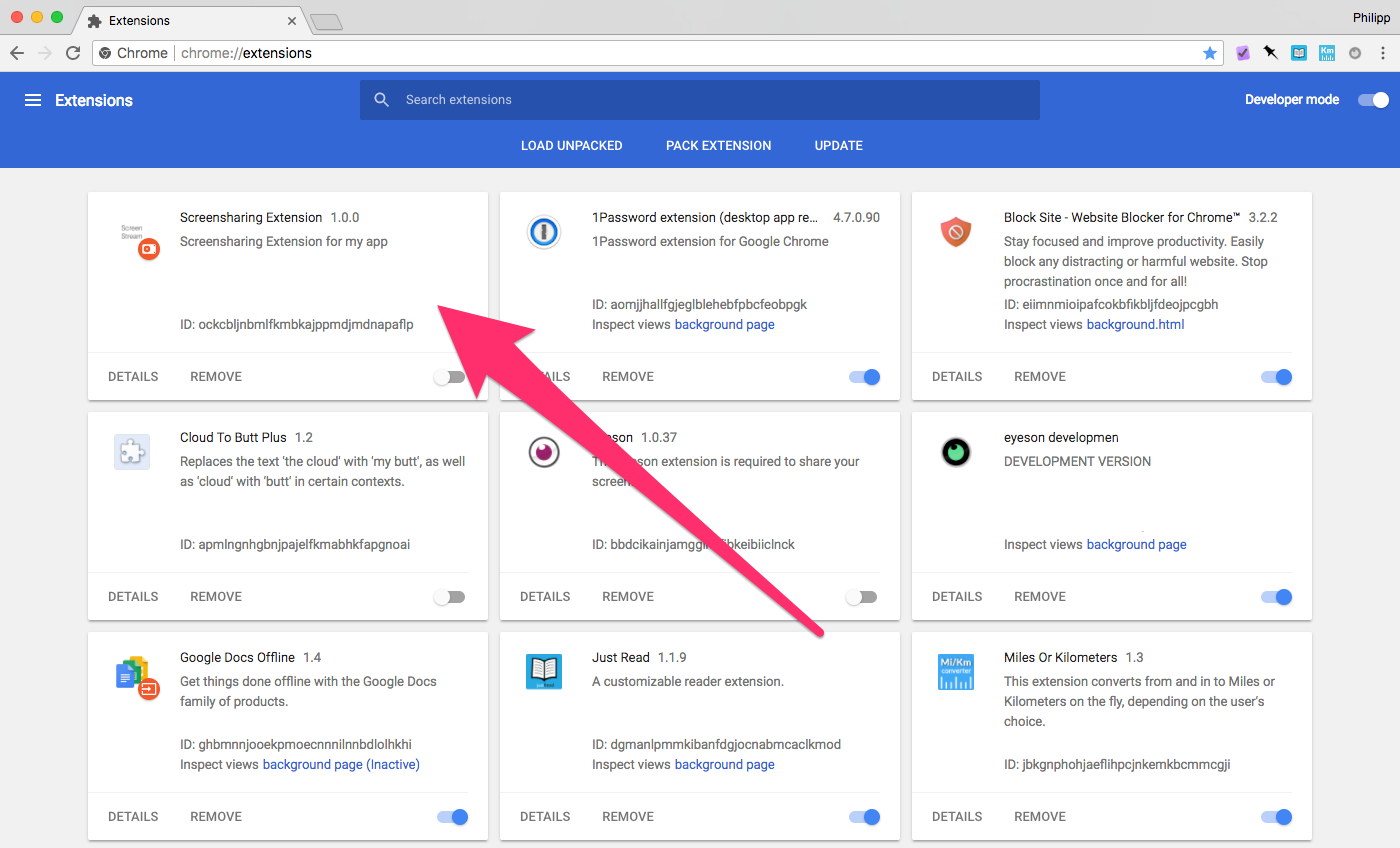Click the Km converter toolbar extension icon
The width and height of the screenshot is (1400, 848).
pyautogui.click(x=1327, y=53)
